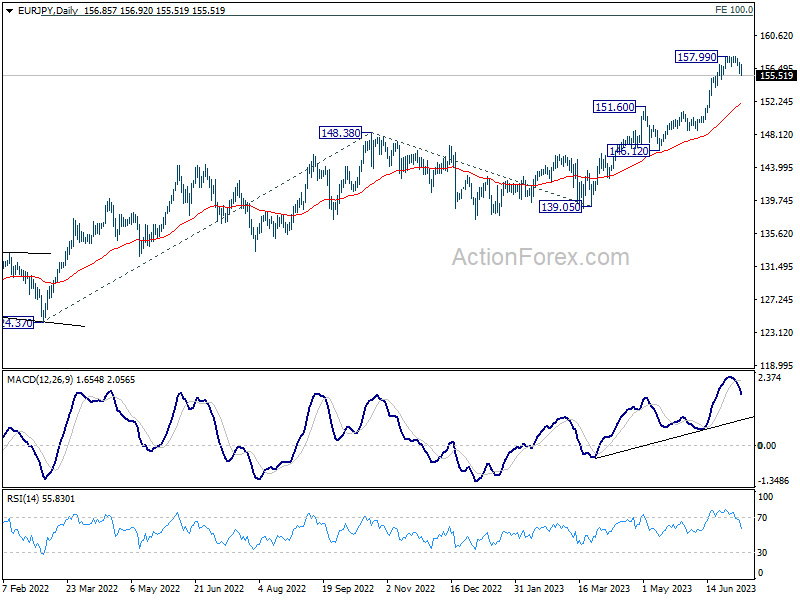This screenshot has height=600, width=800.
Task: Click the ActionForex.com watermark
Action: (x=540, y=257)
